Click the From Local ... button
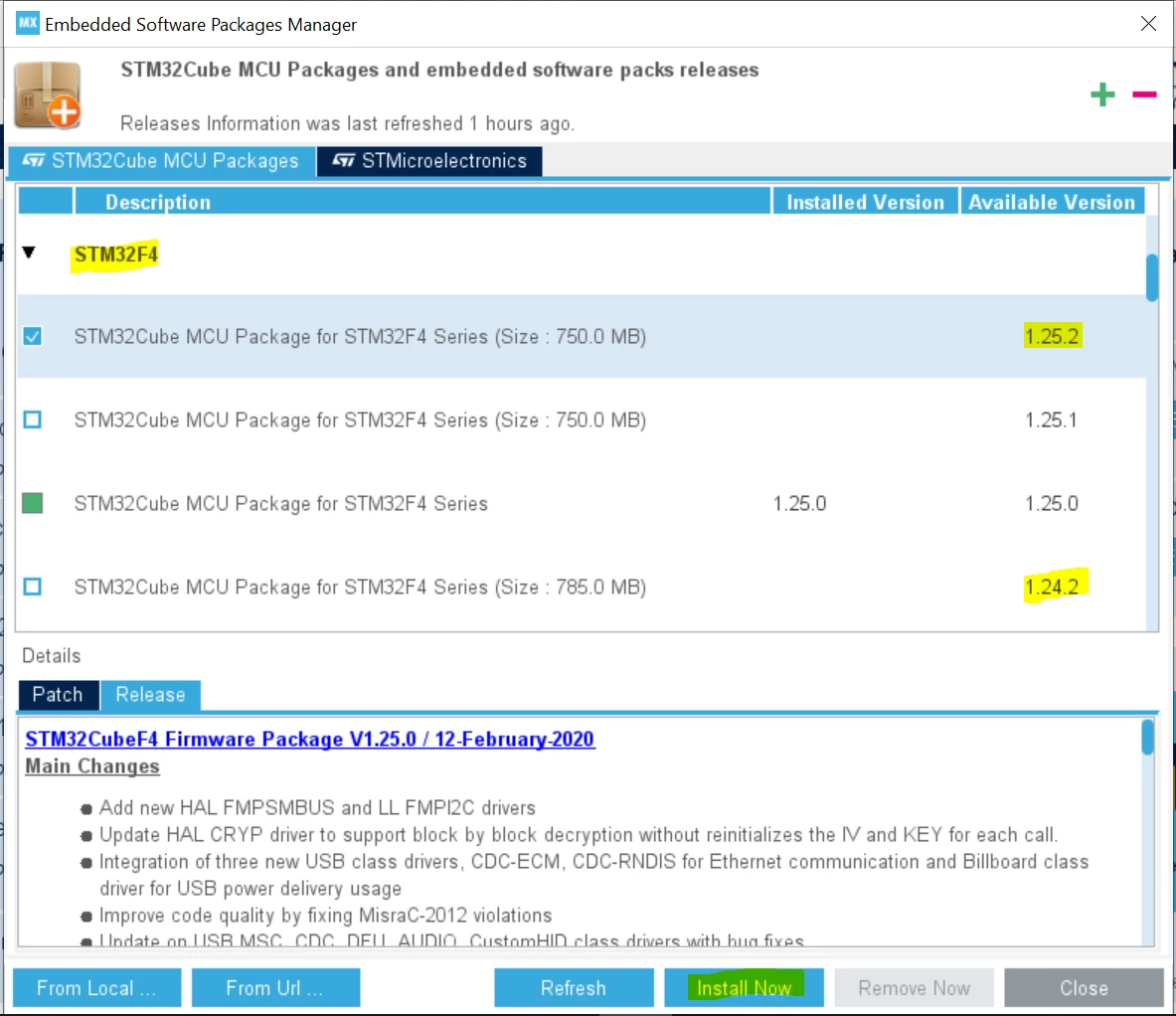 click(x=96, y=987)
